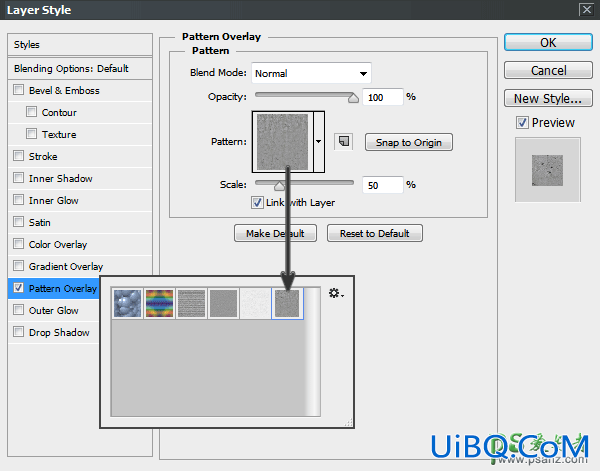Enable the Texture checkbox
This screenshot has width=600, height=471.
[31, 134]
